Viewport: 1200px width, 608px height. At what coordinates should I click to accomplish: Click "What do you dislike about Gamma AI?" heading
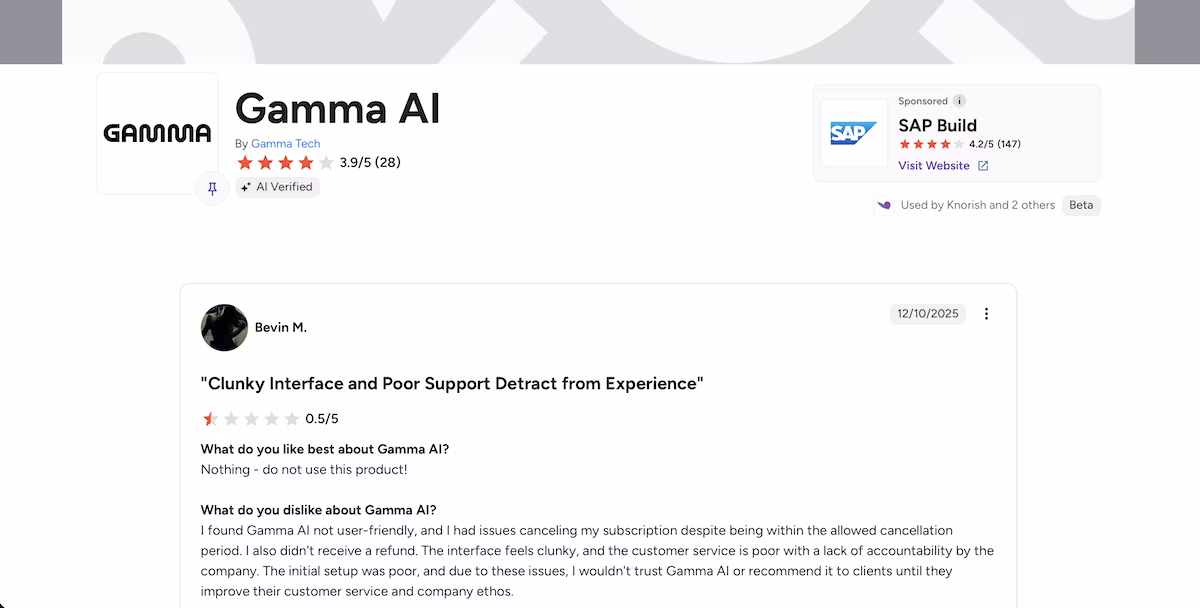[x=319, y=510]
